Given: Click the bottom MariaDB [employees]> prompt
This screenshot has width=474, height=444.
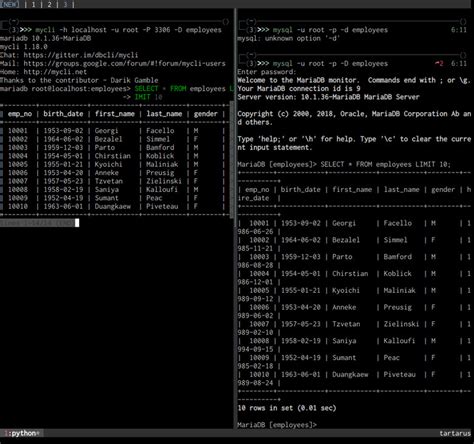Looking at the screenshot, I should (277, 425).
